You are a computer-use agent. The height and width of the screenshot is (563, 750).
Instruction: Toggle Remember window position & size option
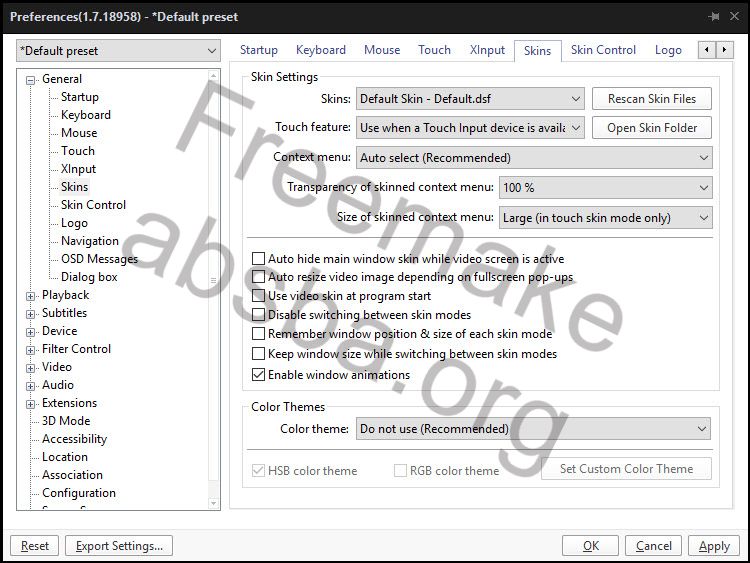(x=258, y=334)
